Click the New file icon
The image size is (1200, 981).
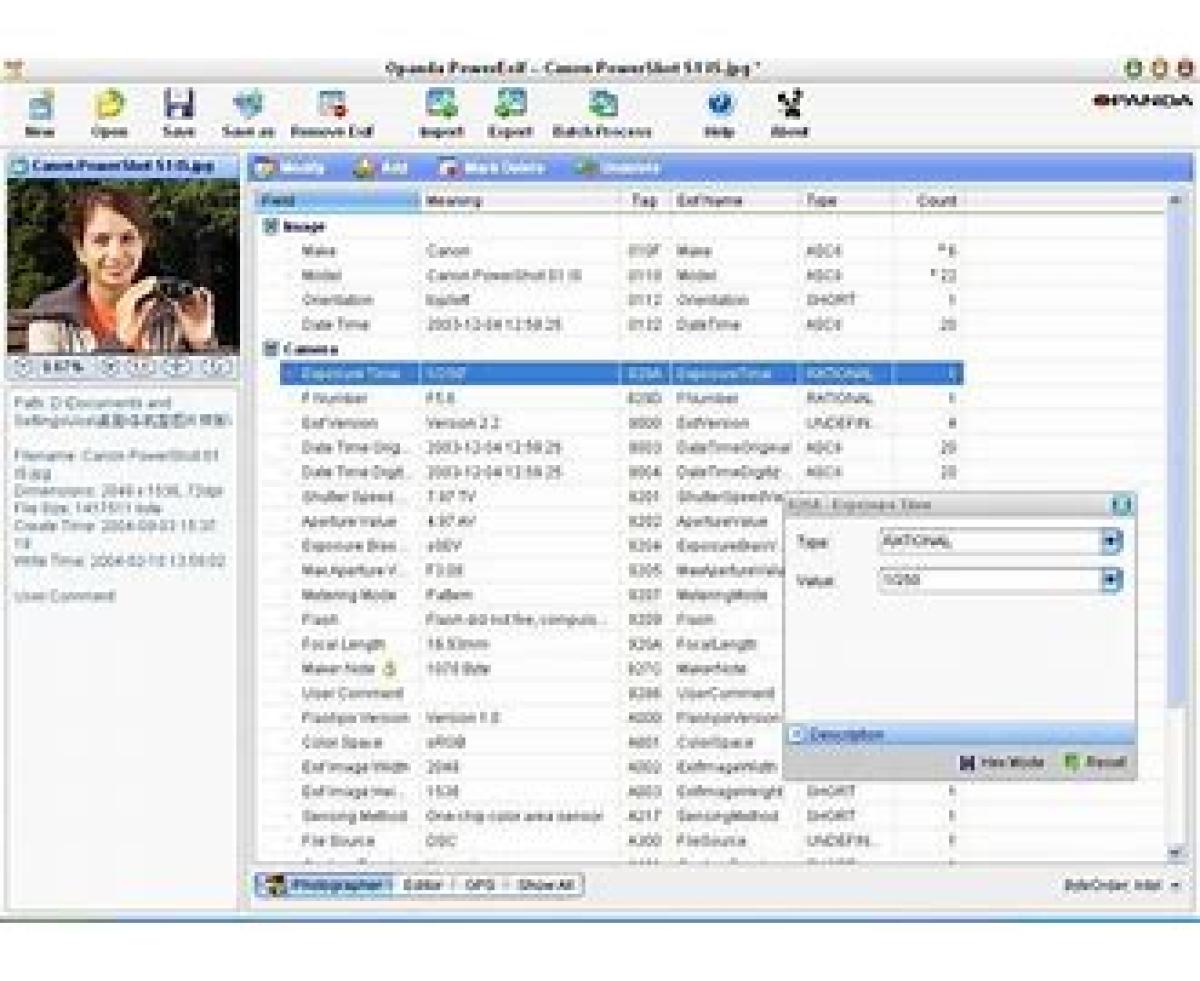point(40,104)
